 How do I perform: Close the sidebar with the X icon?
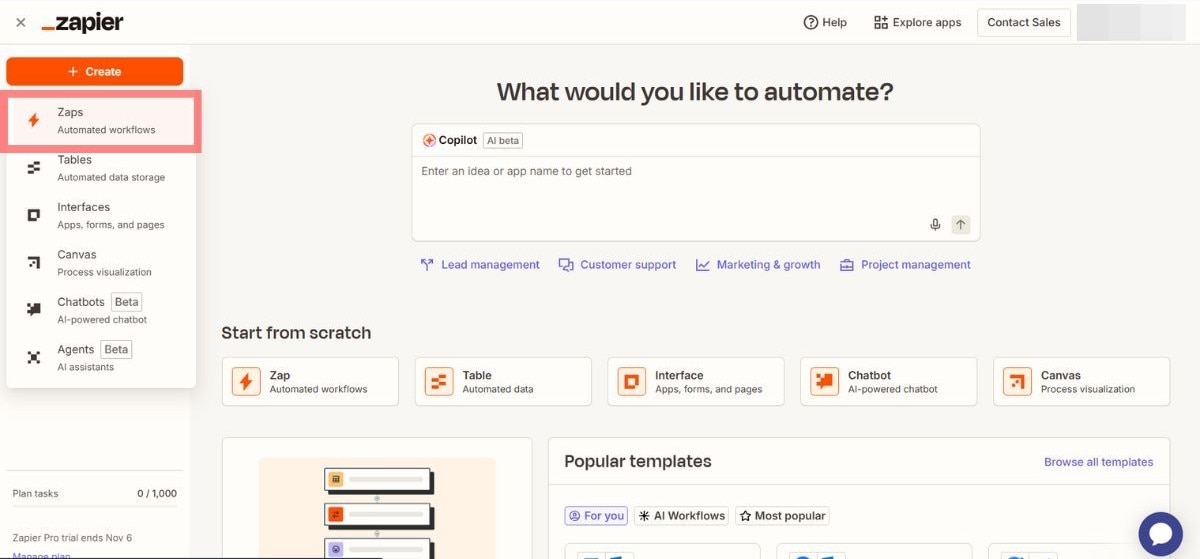pos(21,23)
